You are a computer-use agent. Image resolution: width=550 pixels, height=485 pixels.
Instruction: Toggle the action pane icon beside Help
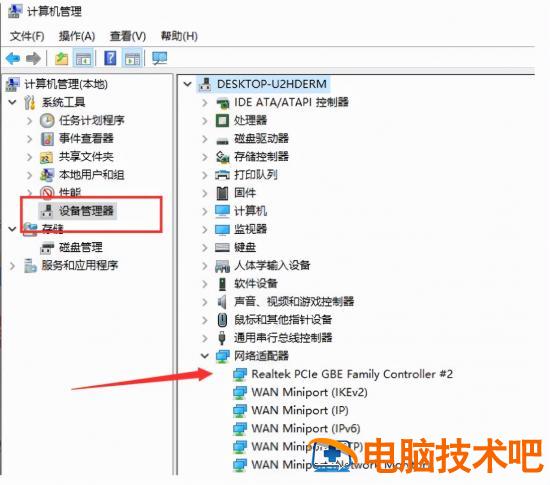pos(133,58)
